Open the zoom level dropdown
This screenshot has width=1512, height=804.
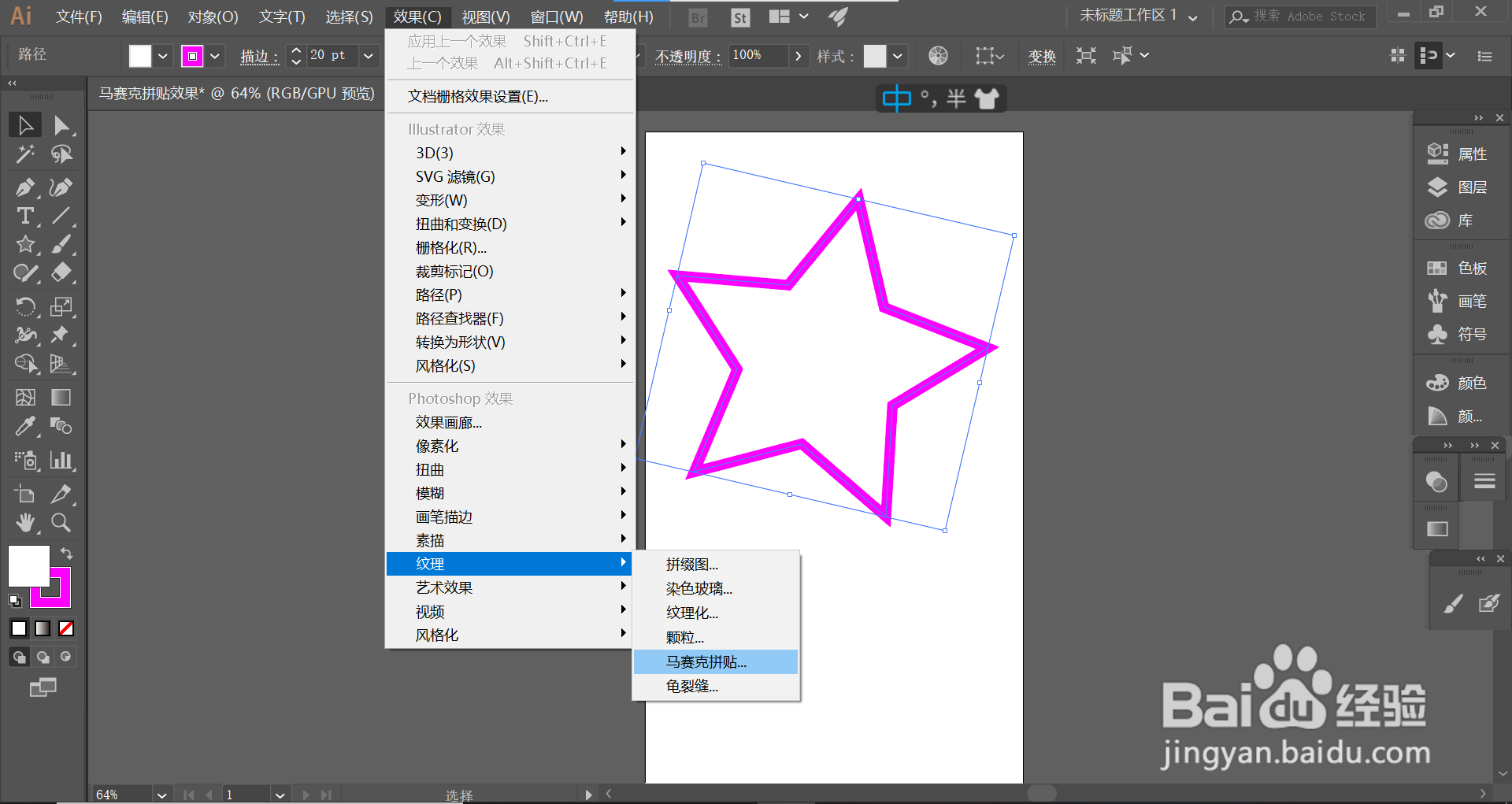pos(162,795)
